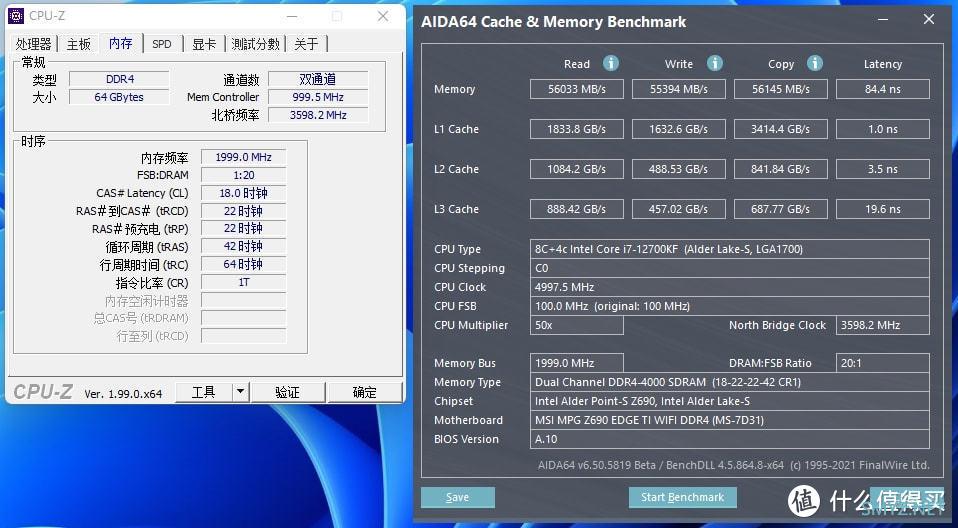
Task: Click the Copy info icon in AIDA64
Action: point(814,63)
